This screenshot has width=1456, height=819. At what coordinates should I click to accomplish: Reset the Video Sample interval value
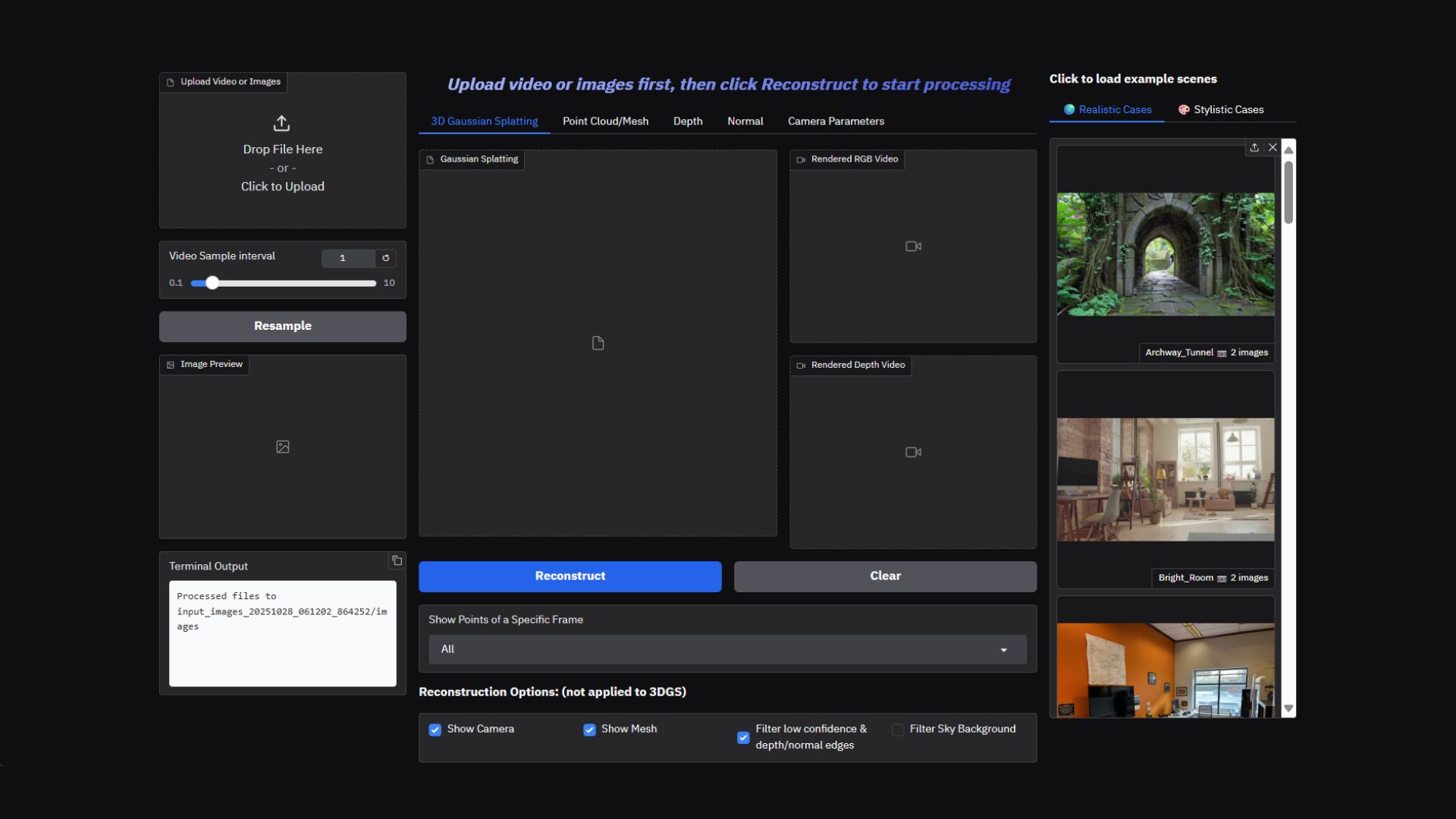click(x=385, y=259)
